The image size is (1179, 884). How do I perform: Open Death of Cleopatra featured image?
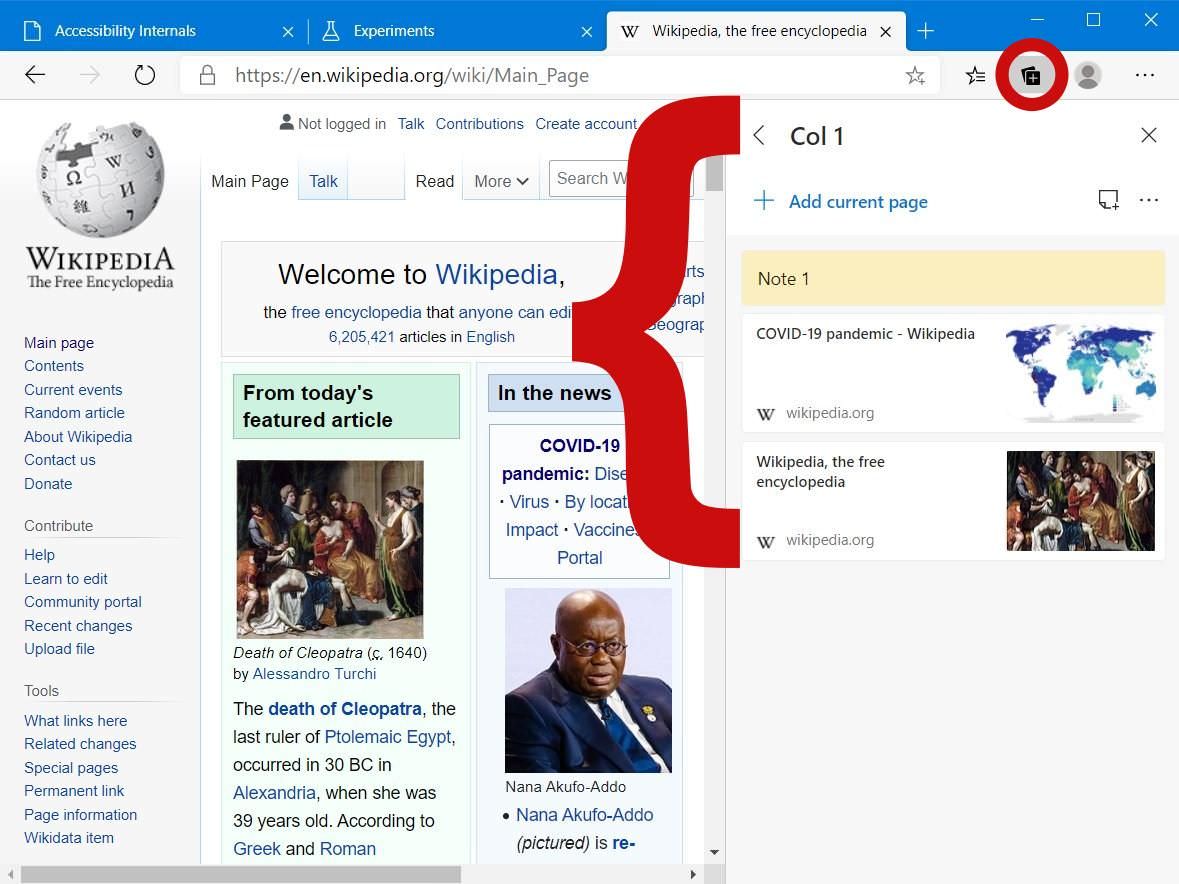(330, 549)
